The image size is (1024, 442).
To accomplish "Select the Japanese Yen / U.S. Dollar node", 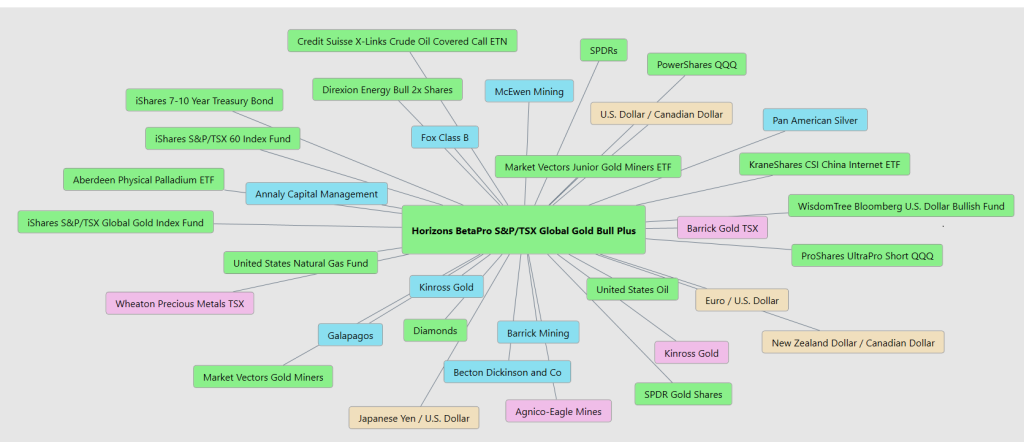I will (413, 417).
